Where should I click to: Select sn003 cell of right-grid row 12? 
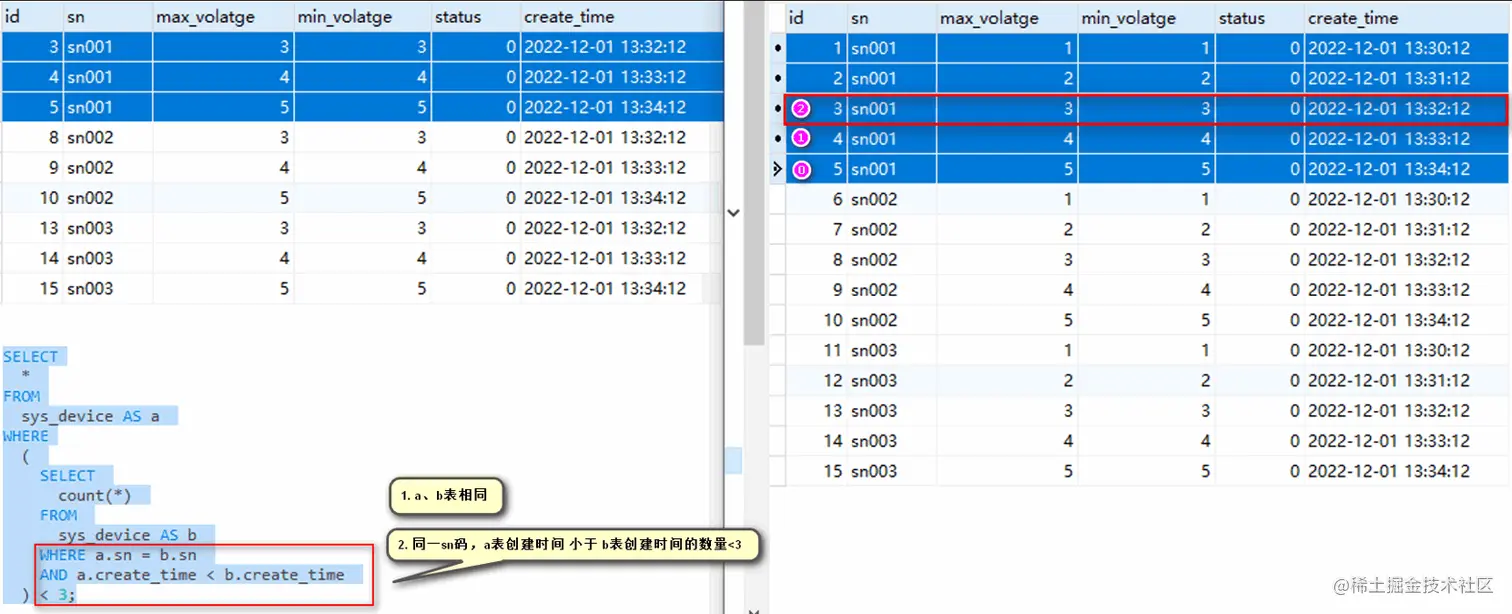point(891,380)
